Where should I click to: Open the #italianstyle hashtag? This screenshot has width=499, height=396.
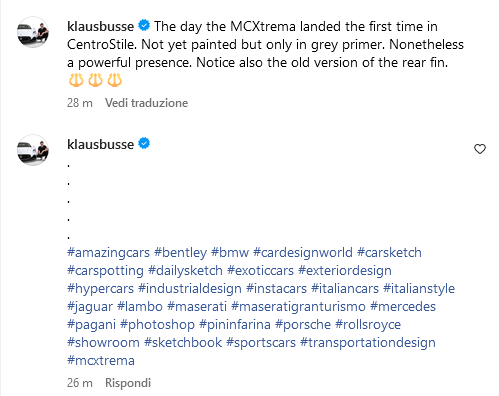419,288
